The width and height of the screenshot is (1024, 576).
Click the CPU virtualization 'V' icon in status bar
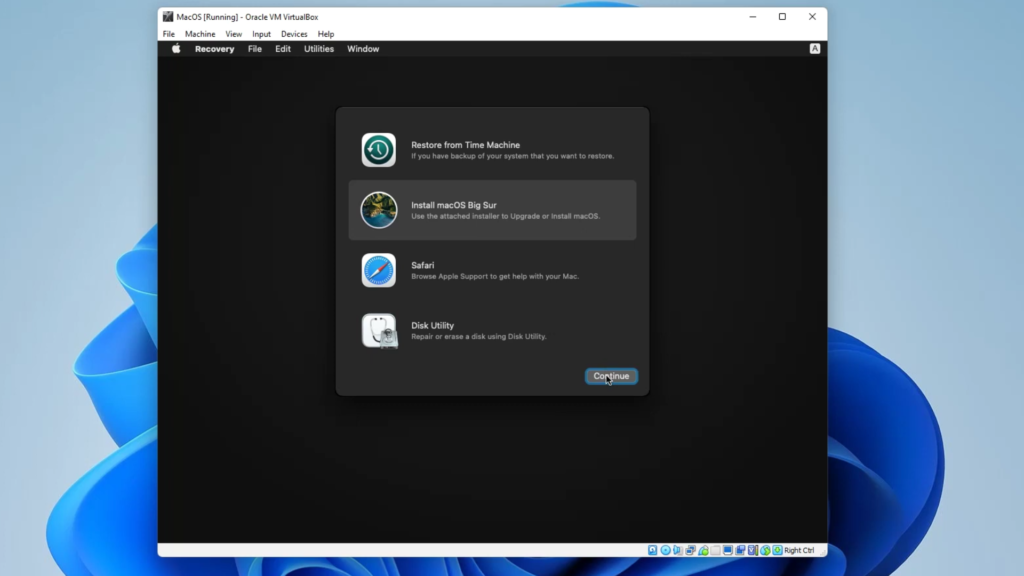(753, 551)
